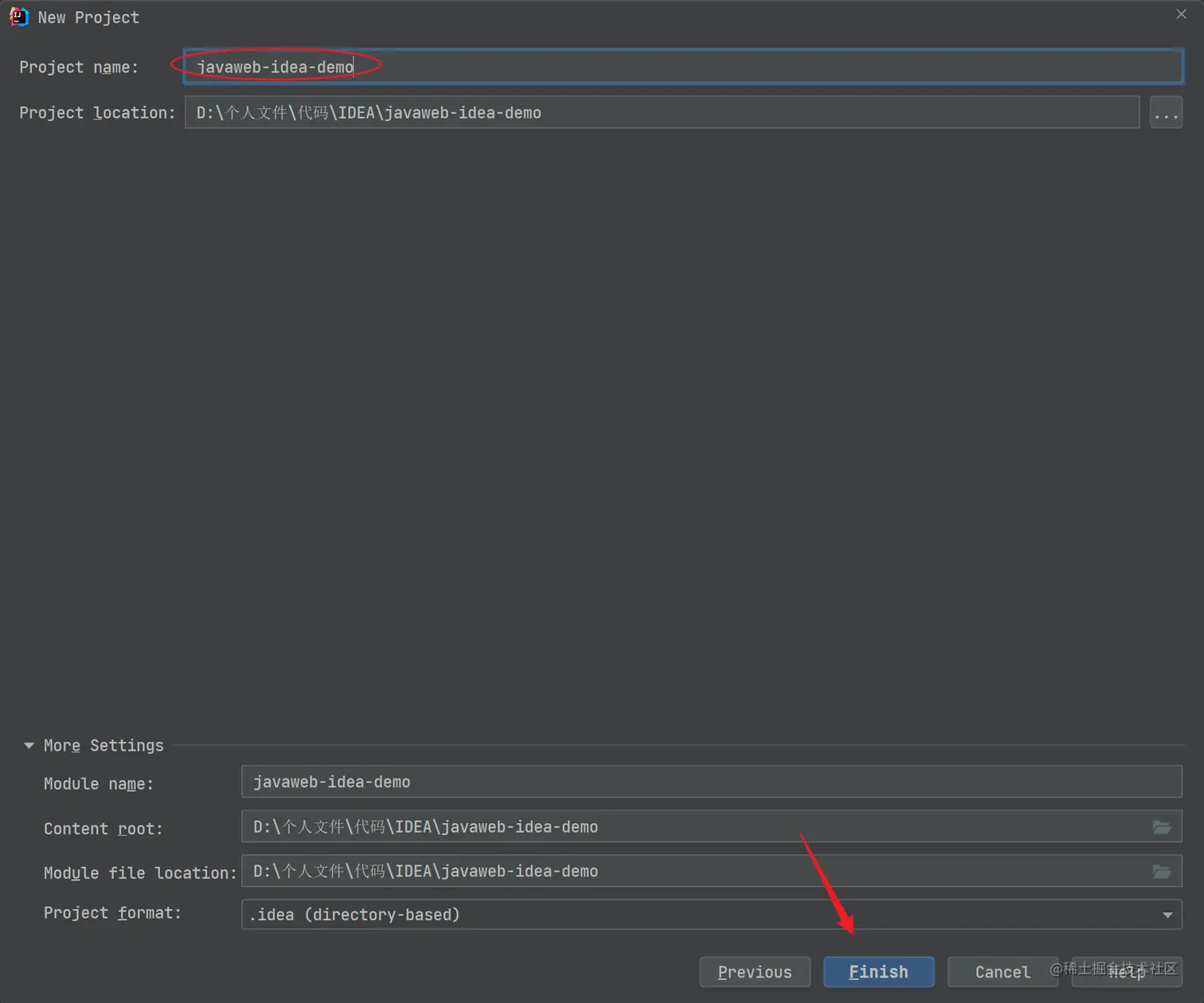Click the Project location path field
The width and height of the screenshot is (1204, 1003).
pyautogui.click(x=662, y=112)
